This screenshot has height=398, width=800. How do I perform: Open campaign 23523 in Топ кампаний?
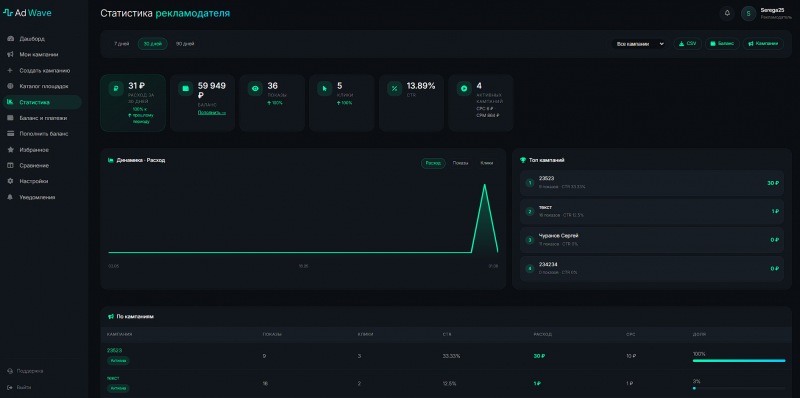pyautogui.click(x=652, y=183)
